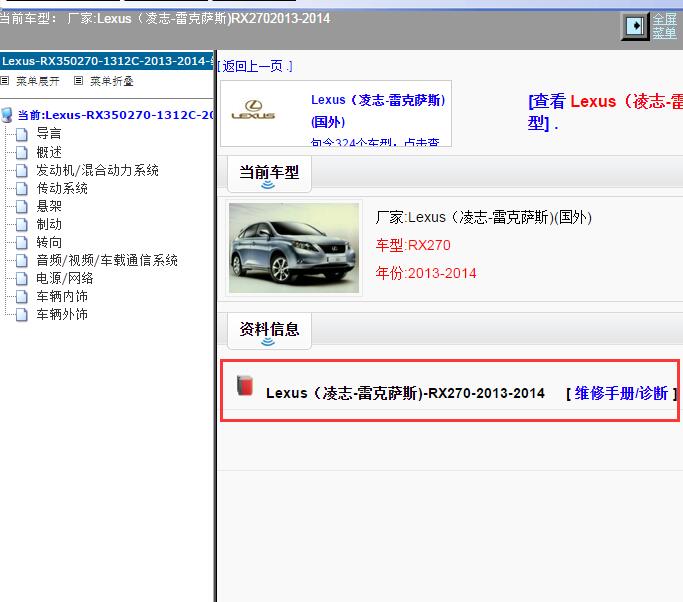This screenshot has height=602, width=683.
Task: Click page icon beside 发动机/混合动力系统
Action: 22,171
